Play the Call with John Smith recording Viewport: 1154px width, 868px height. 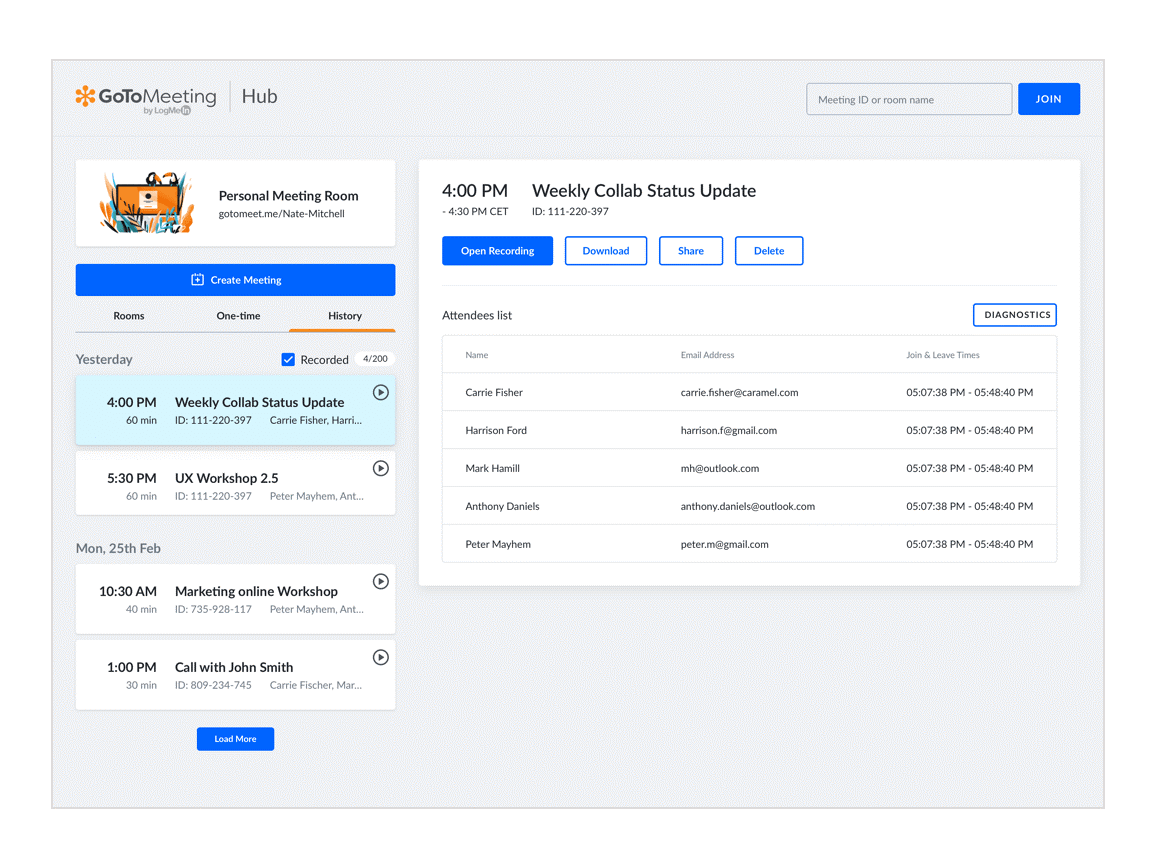[x=380, y=657]
